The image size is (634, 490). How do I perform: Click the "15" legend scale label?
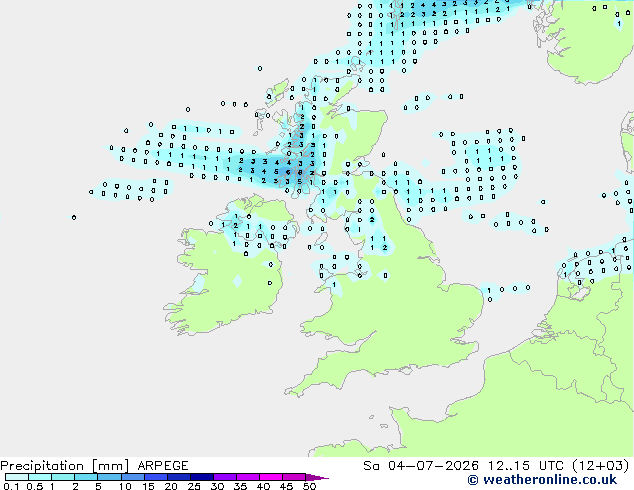pyautogui.click(x=148, y=486)
